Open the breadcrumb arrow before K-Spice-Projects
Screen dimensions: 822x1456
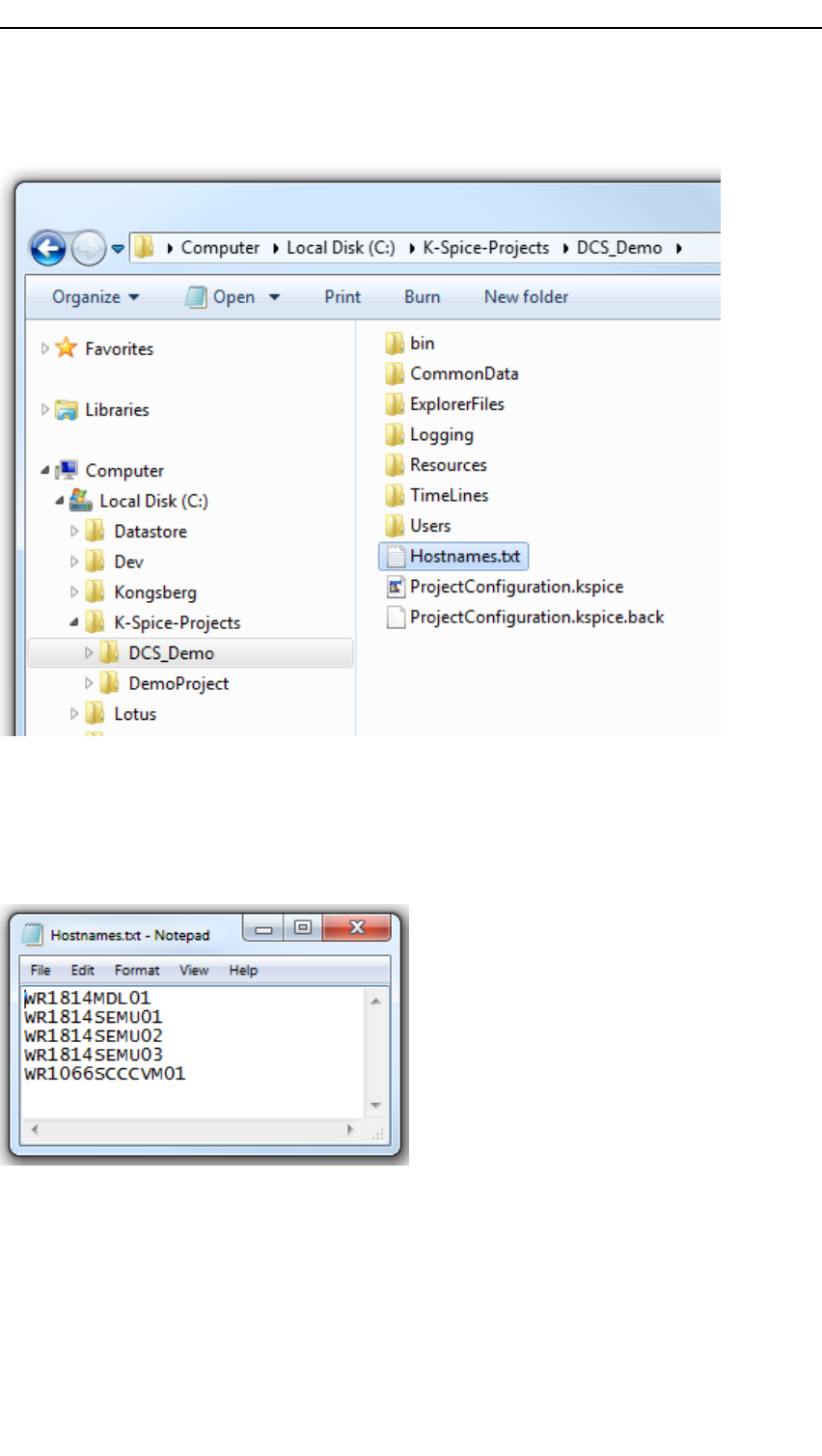pos(412,249)
